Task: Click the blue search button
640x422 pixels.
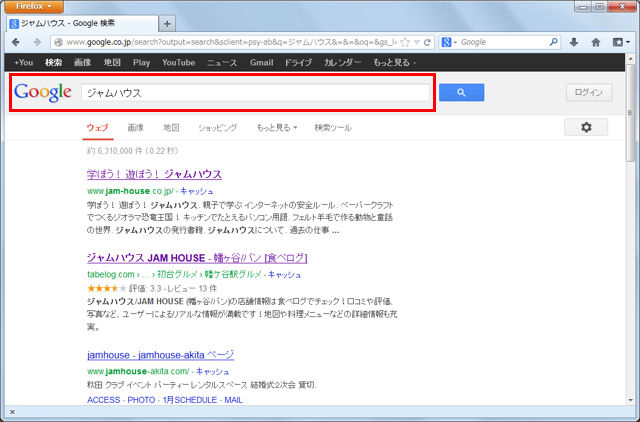Action: pos(461,93)
